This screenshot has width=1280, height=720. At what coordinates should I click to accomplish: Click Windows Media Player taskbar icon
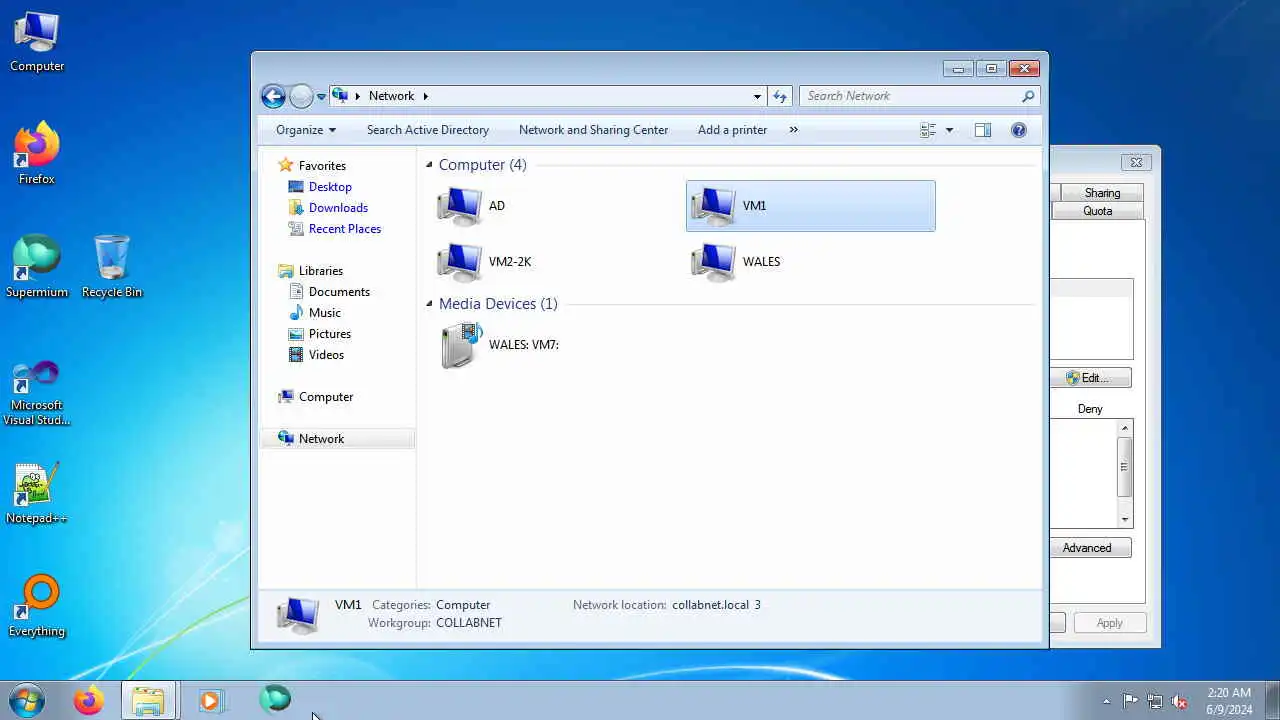click(210, 700)
